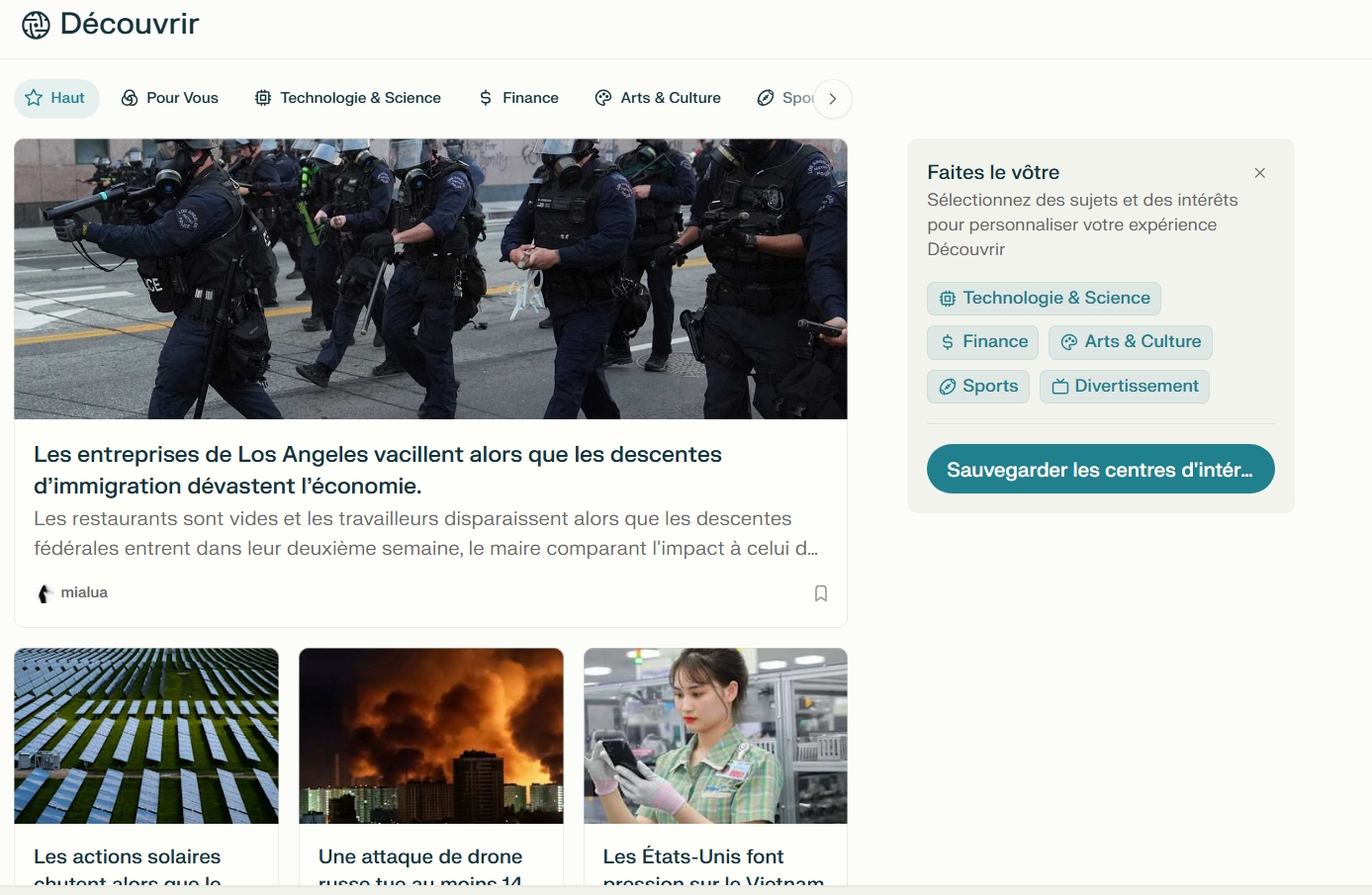Toggle the Technologie & Science interest chip
This screenshot has width=1372, height=895.
(1044, 299)
